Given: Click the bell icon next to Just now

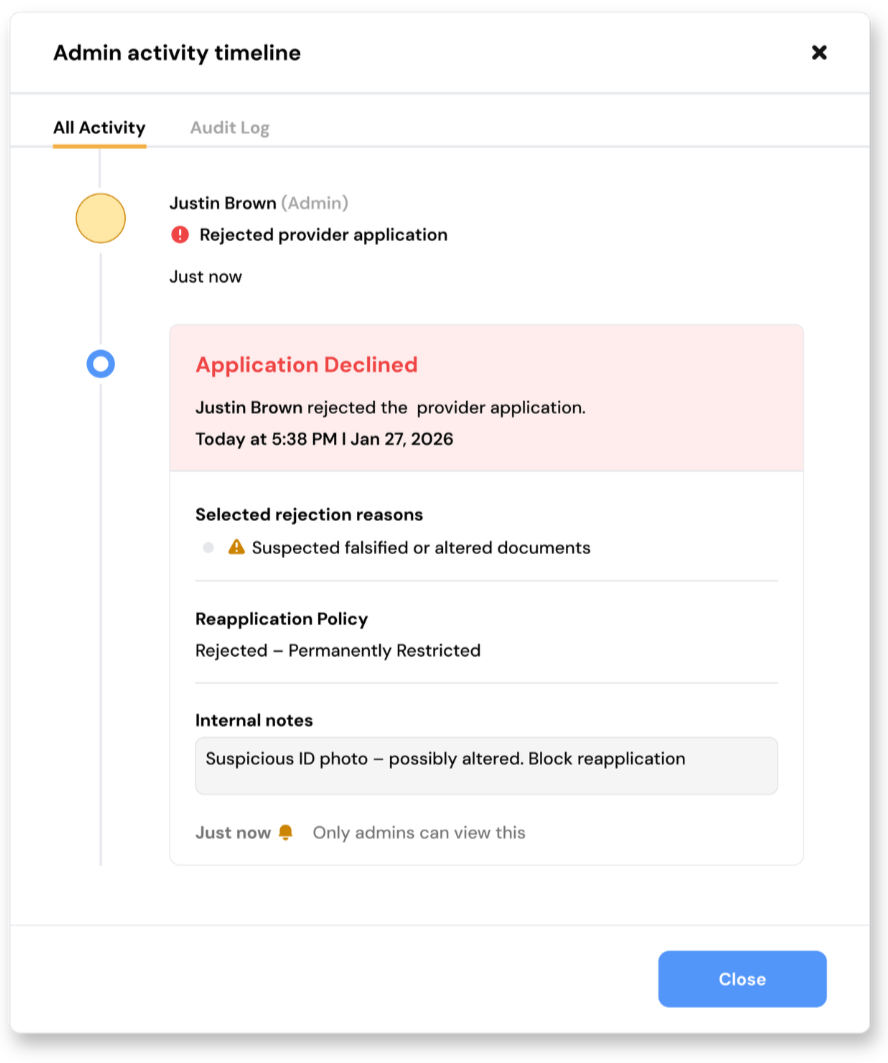Looking at the screenshot, I should point(285,833).
